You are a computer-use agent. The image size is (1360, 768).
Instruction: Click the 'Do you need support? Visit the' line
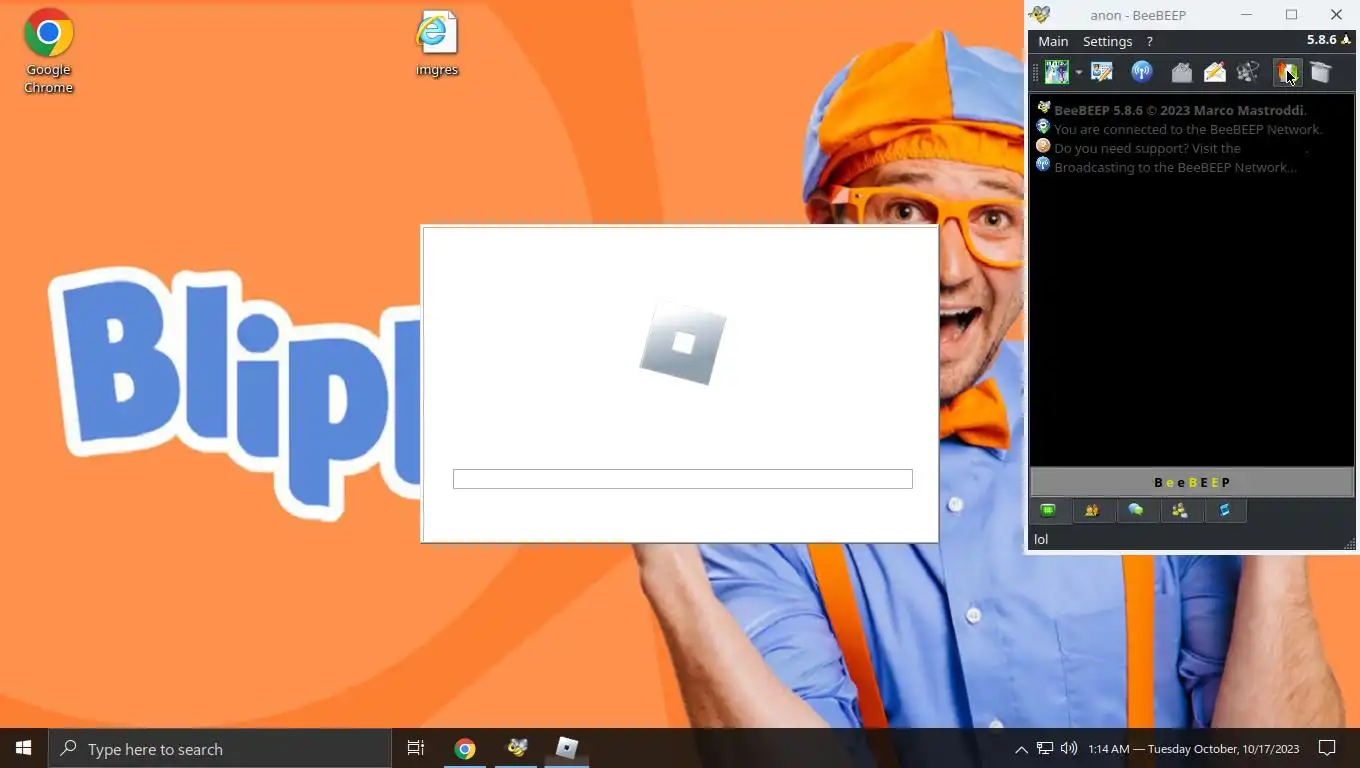coord(1147,148)
